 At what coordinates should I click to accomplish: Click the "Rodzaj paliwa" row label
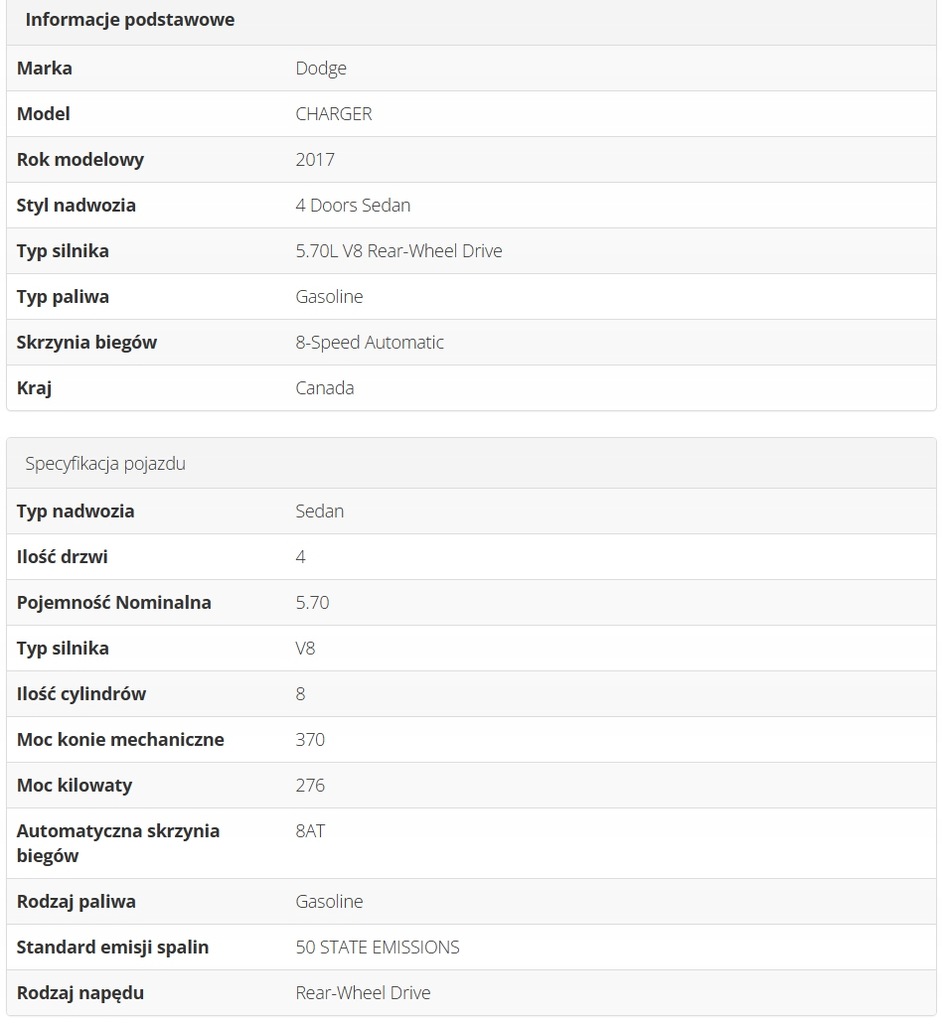76,902
